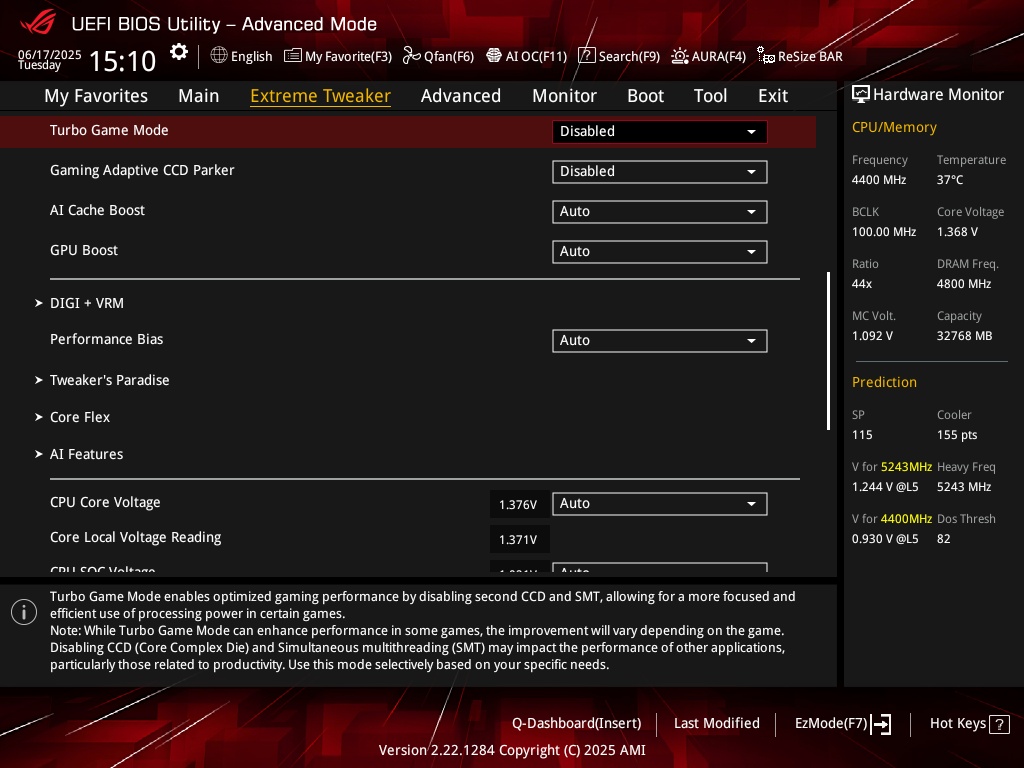The height and width of the screenshot is (768, 1024).
Task: Click the 4400 MHz Frequency value
Action: click(x=879, y=180)
